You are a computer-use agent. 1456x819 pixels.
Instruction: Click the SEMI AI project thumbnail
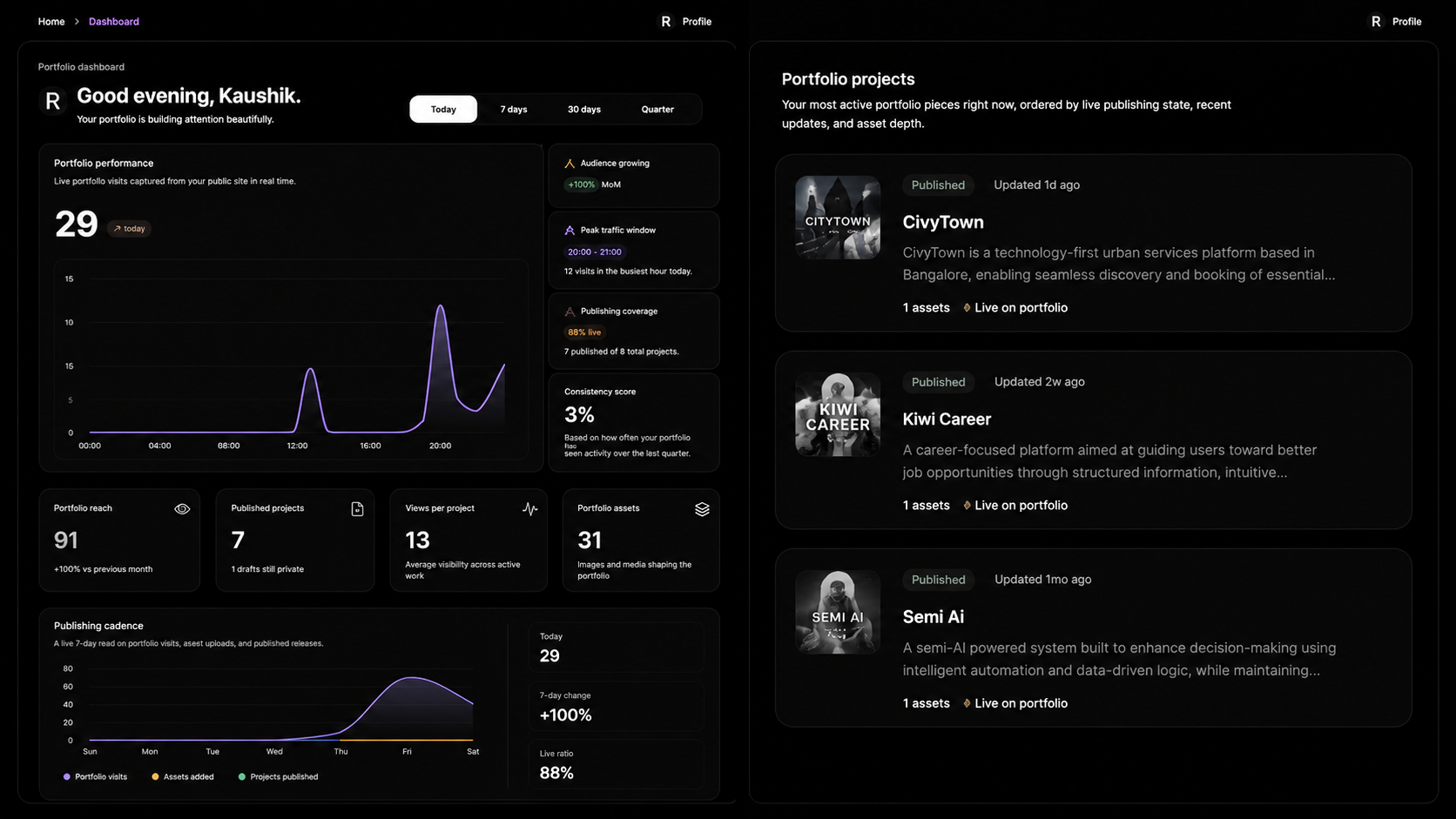(838, 612)
